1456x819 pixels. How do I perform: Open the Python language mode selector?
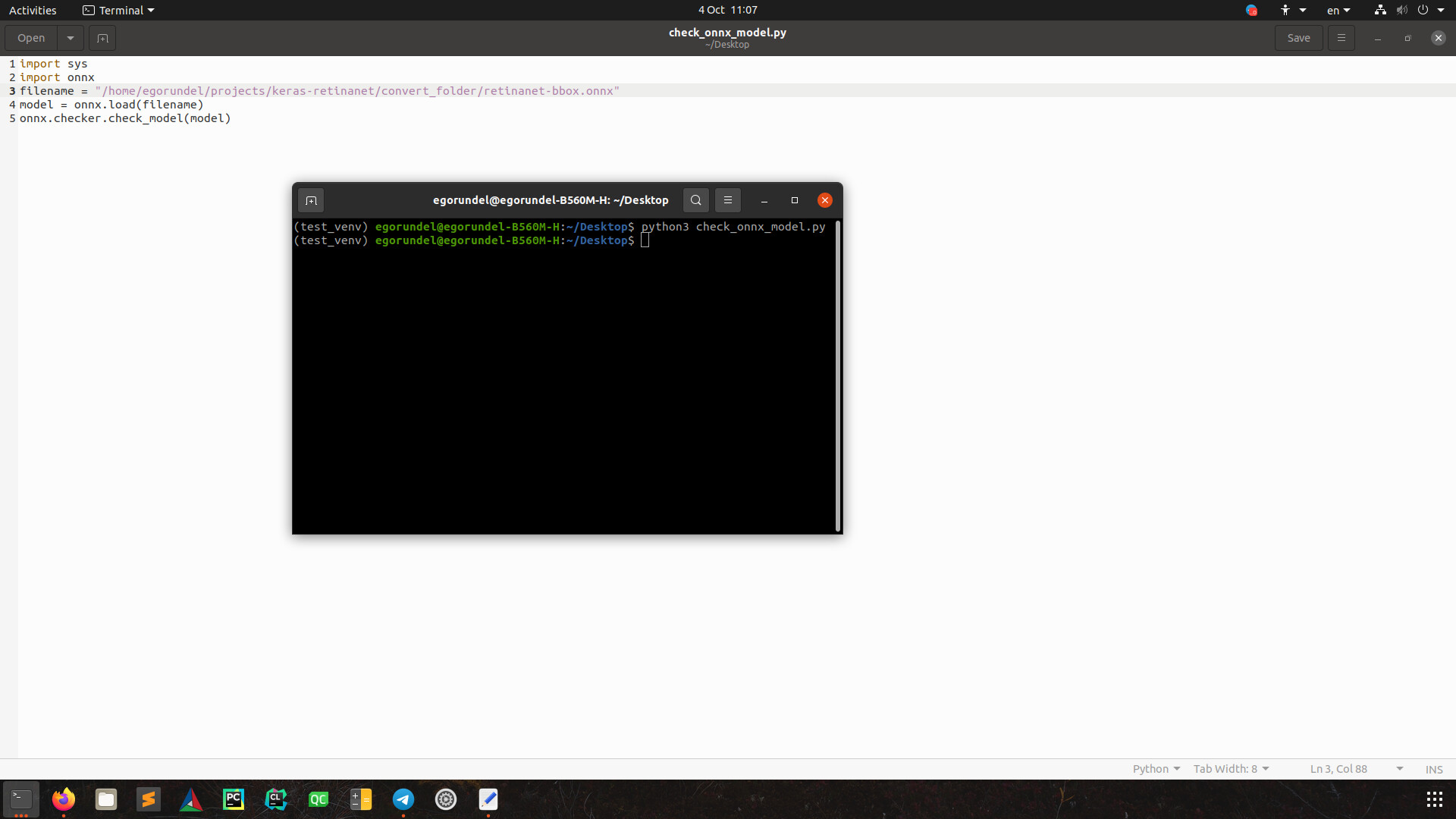tap(1155, 768)
